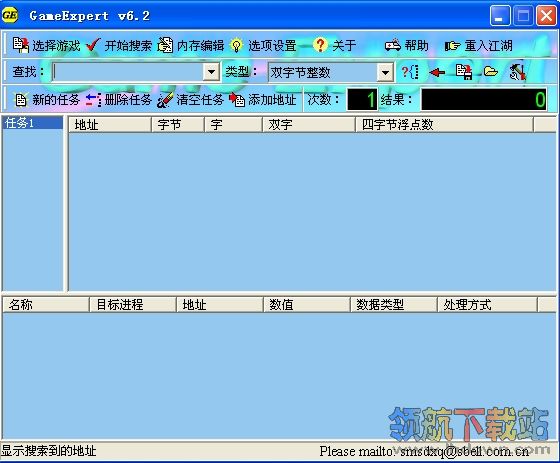
Task: Click the red left arrow icon
Action: [x=437, y=73]
